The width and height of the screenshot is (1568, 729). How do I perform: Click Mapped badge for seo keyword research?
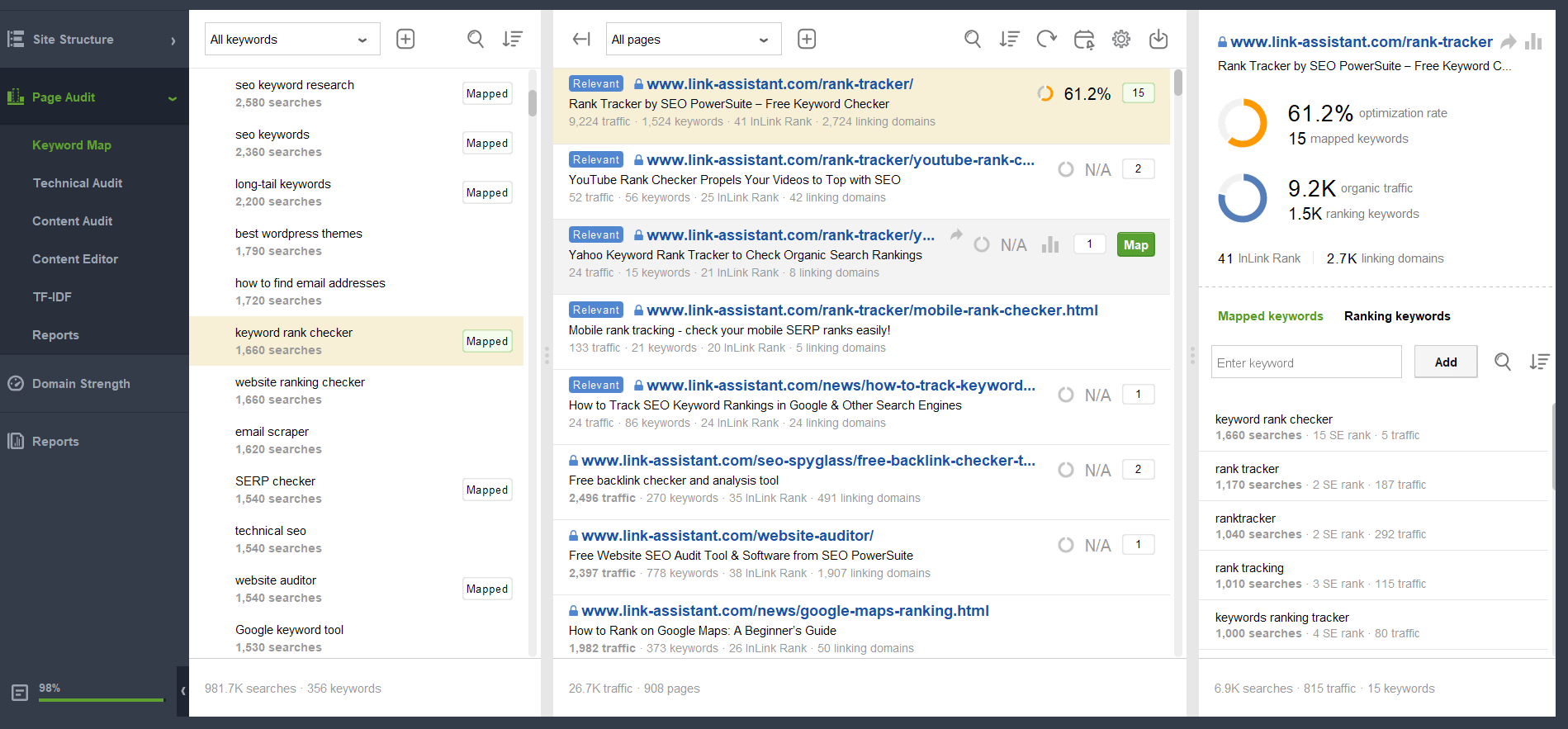pyautogui.click(x=487, y=93)
